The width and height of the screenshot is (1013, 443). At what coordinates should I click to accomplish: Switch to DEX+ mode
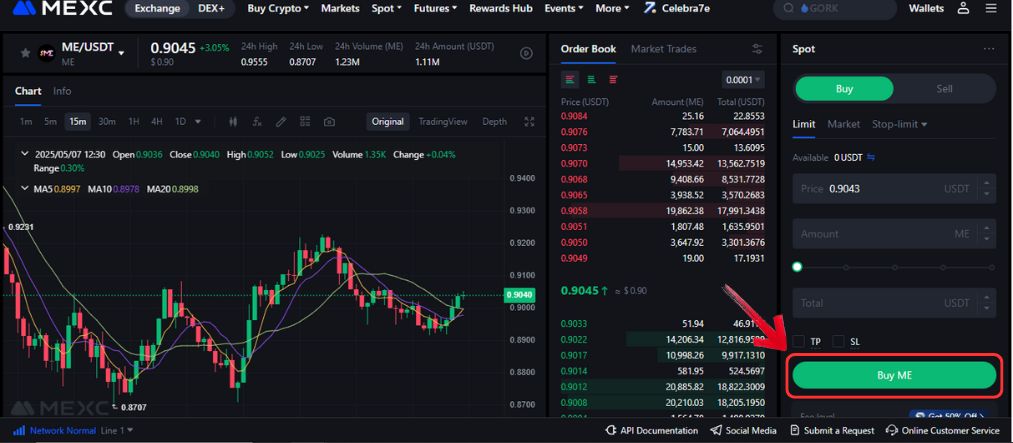coord(211,8)
